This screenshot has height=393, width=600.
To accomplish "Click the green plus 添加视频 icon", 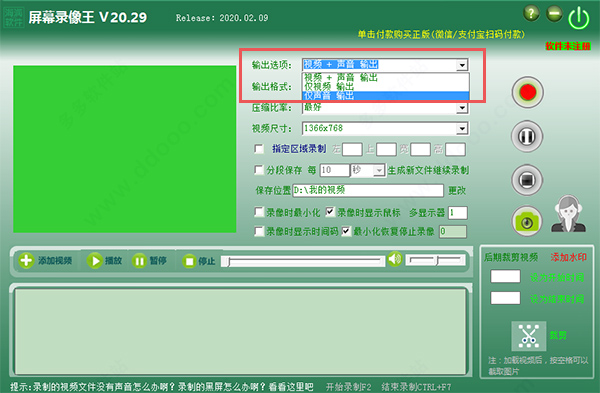I will pyautogui.click(x=26, y=261).
